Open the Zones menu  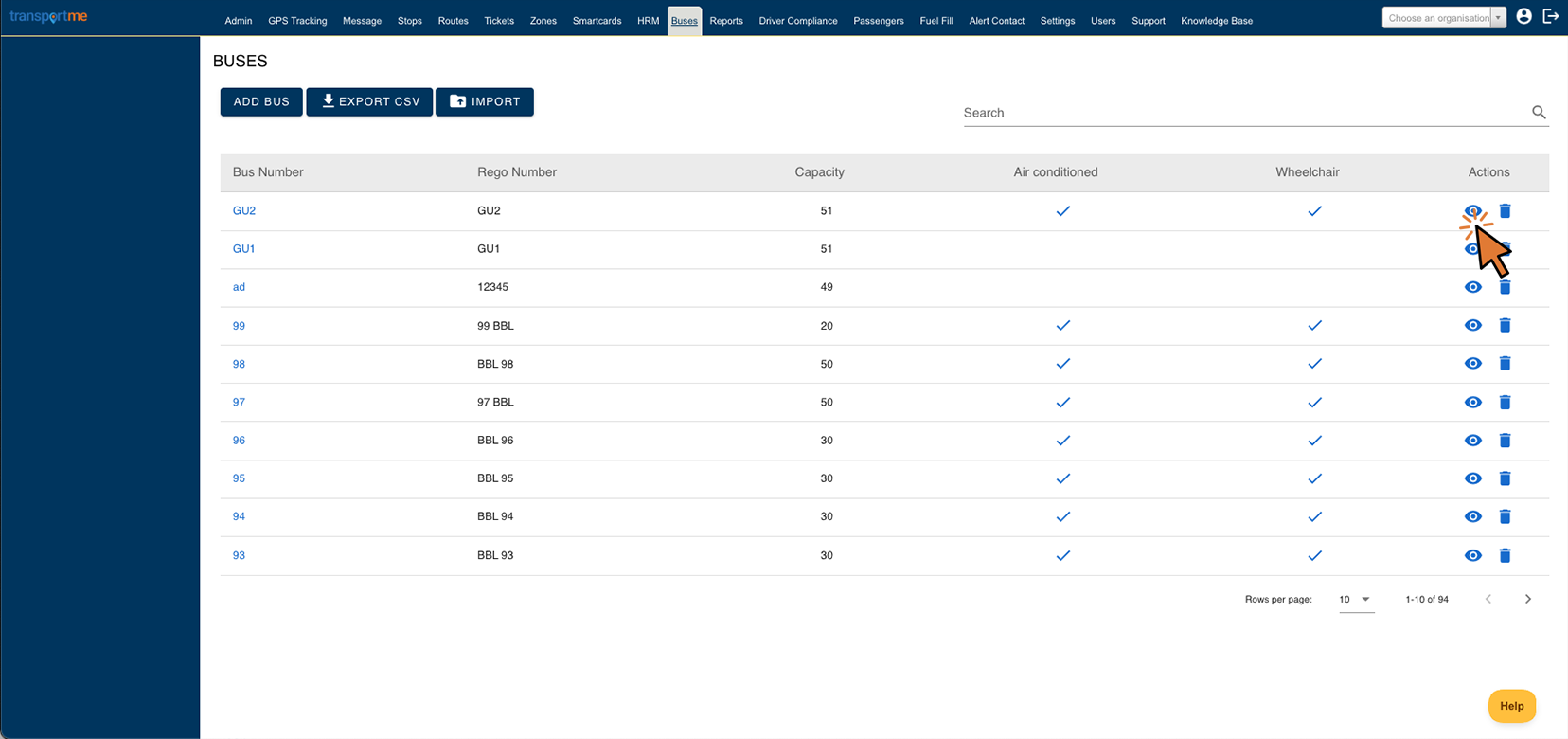click(x=543, y=21)
